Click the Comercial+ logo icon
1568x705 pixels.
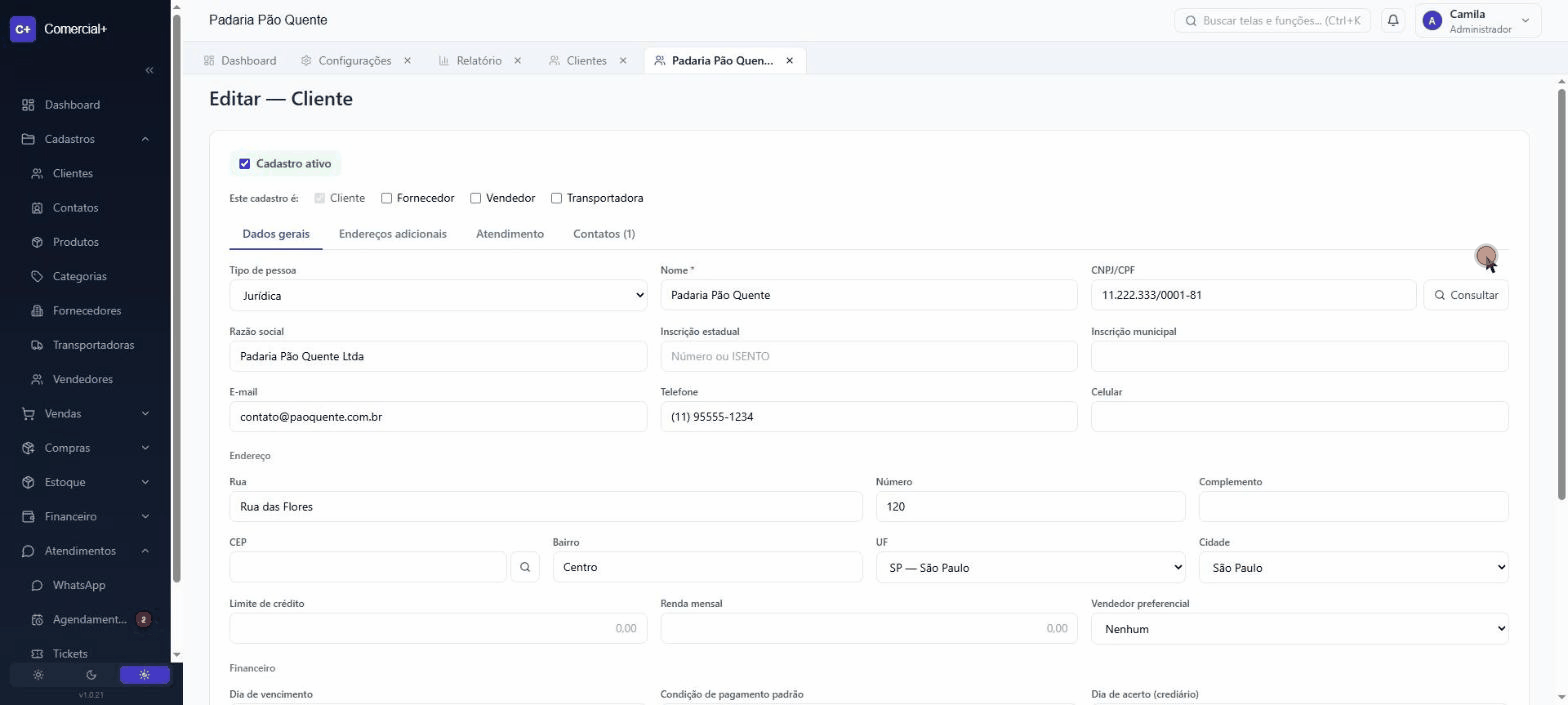click(23, 29)
